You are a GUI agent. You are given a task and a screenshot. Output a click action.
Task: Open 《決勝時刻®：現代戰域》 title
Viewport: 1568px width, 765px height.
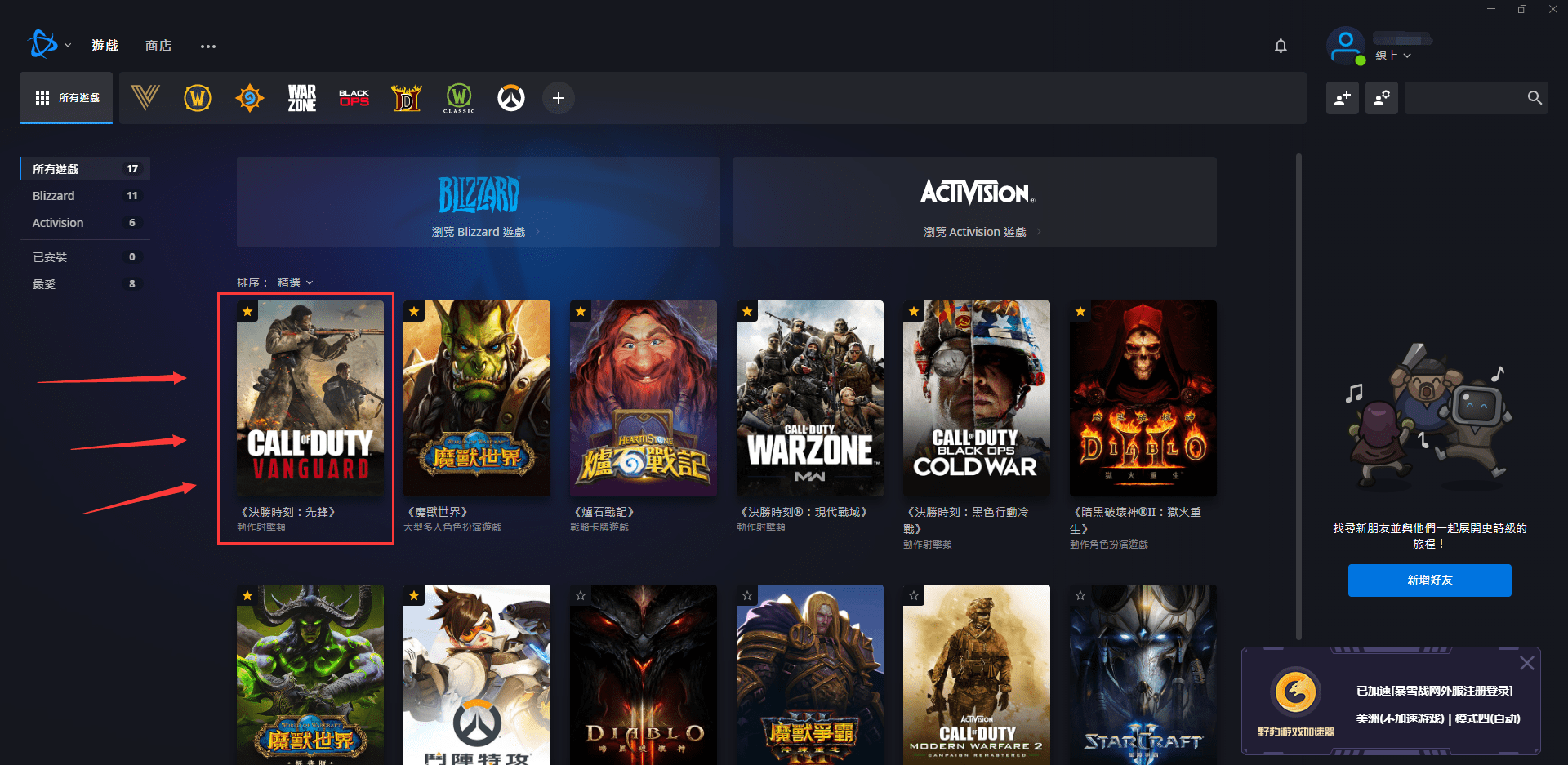804,512
